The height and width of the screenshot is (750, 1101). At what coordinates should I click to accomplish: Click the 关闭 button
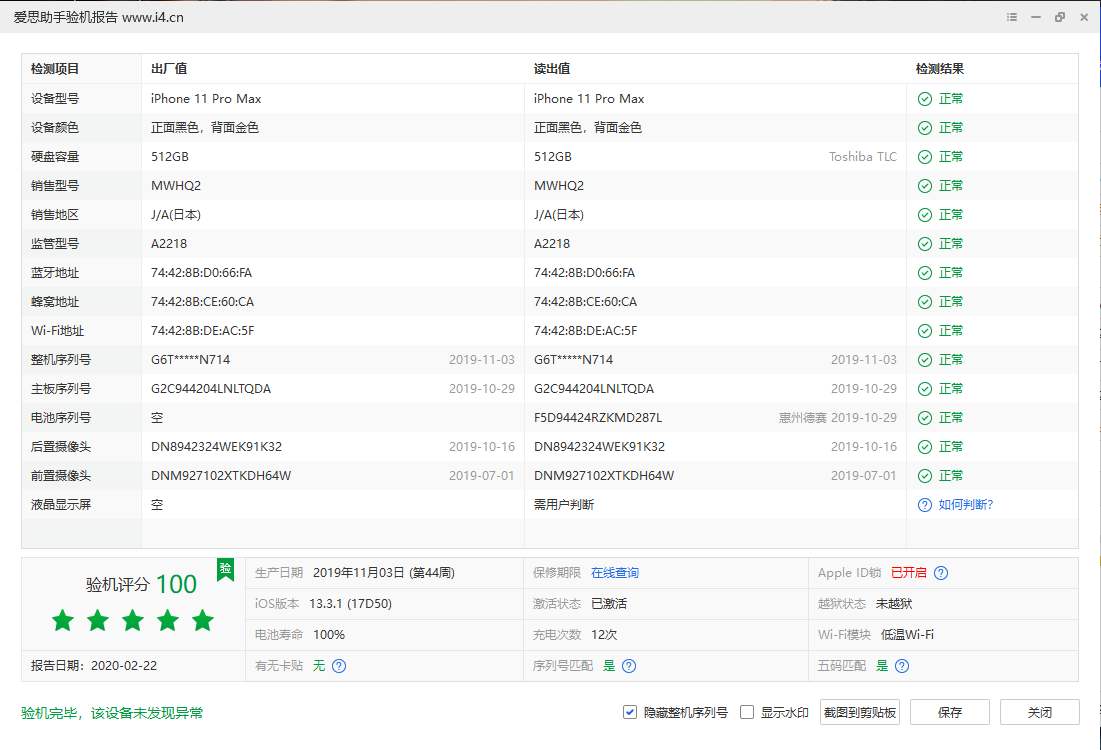click(x=1038, y=712)
